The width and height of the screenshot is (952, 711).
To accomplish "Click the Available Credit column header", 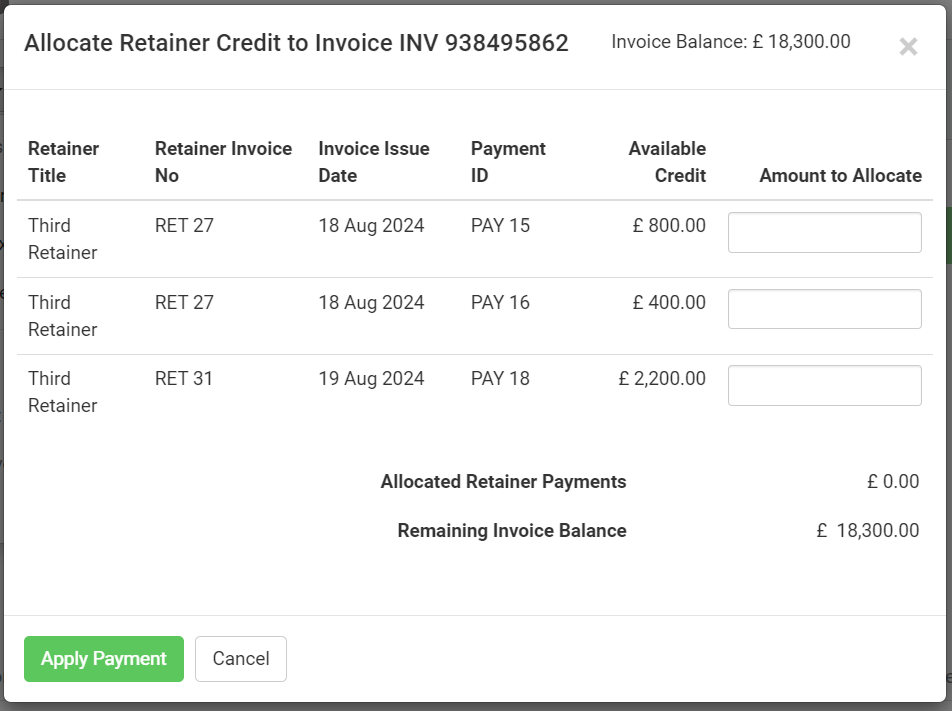I will [667, 162].
